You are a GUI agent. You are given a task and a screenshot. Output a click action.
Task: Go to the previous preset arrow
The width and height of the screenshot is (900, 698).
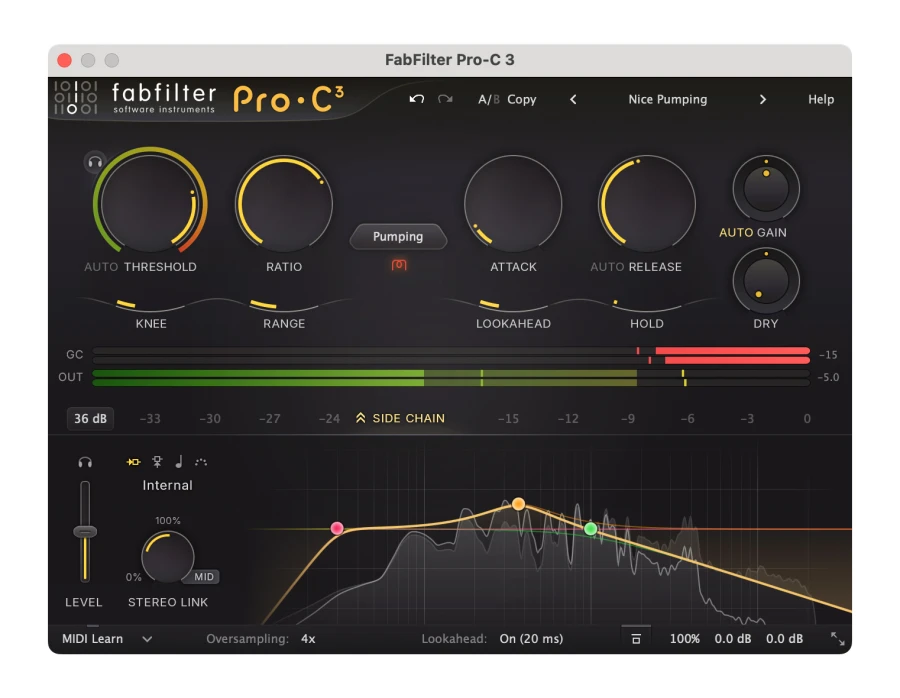573,99
